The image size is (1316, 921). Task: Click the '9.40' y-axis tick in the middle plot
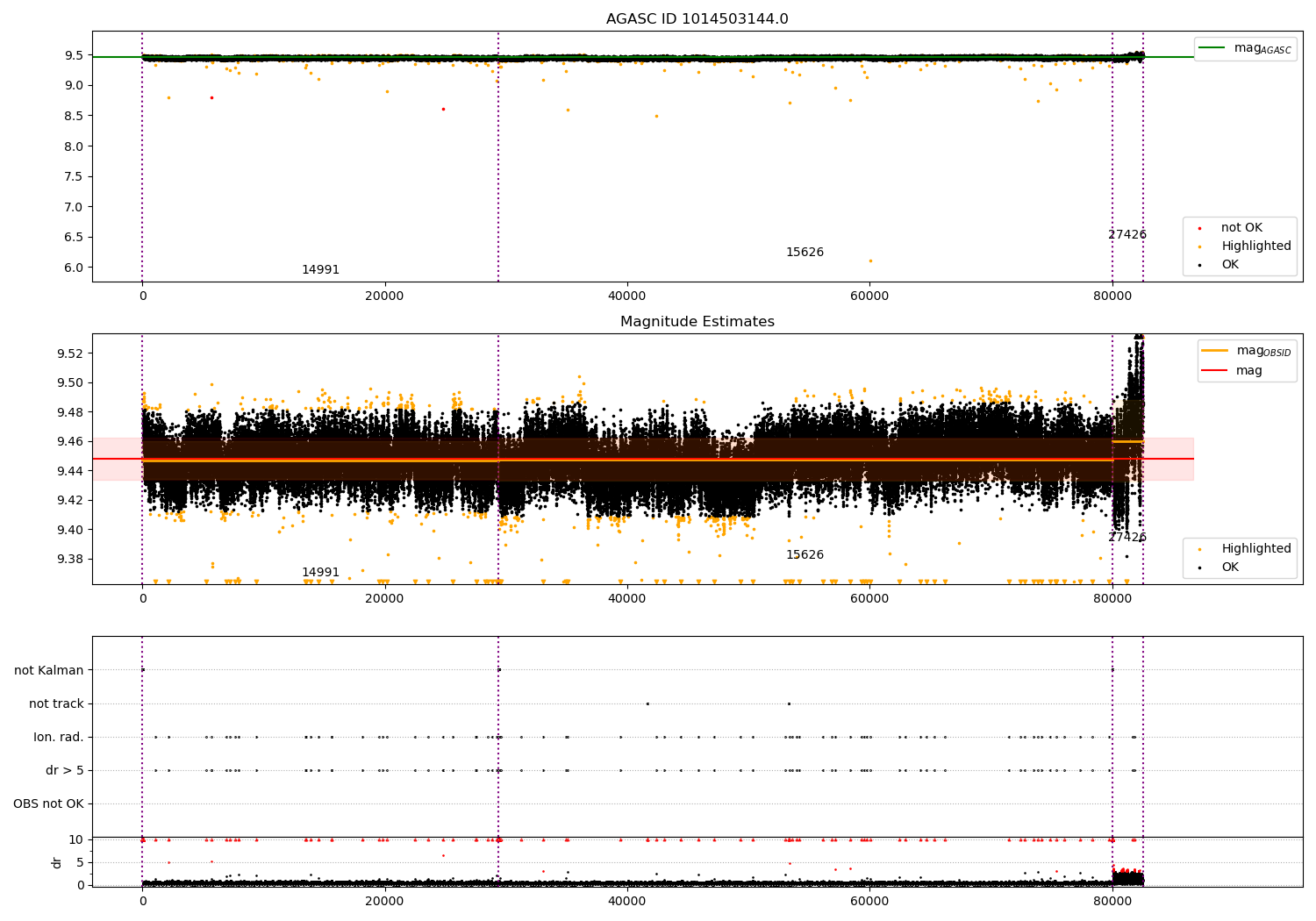71,530
